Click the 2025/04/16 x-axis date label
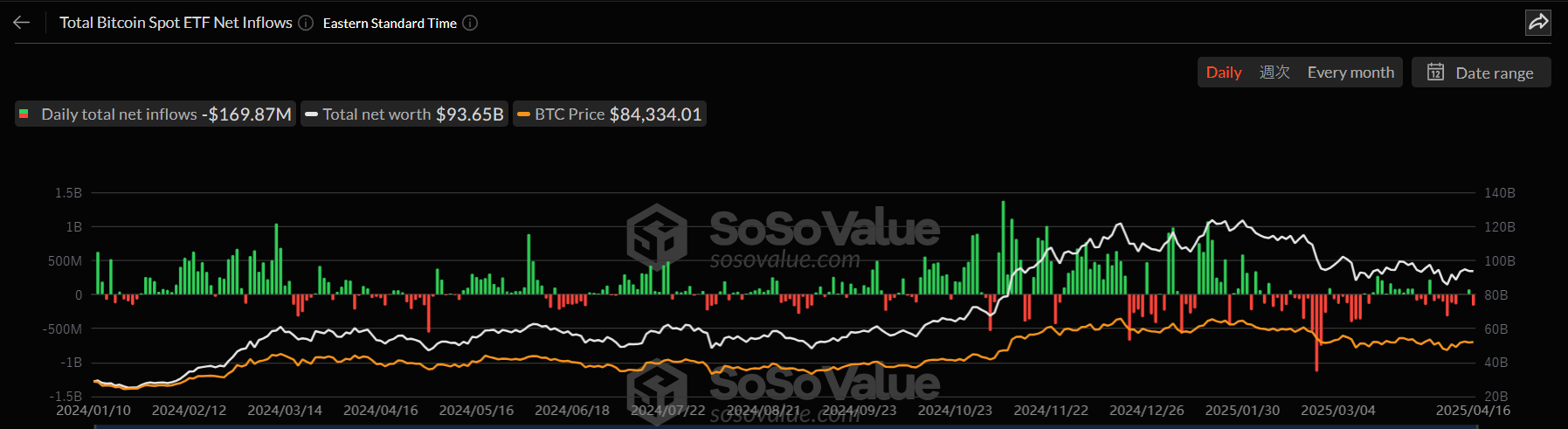This screenshot has height=429, width=1568. [1473, 411]
